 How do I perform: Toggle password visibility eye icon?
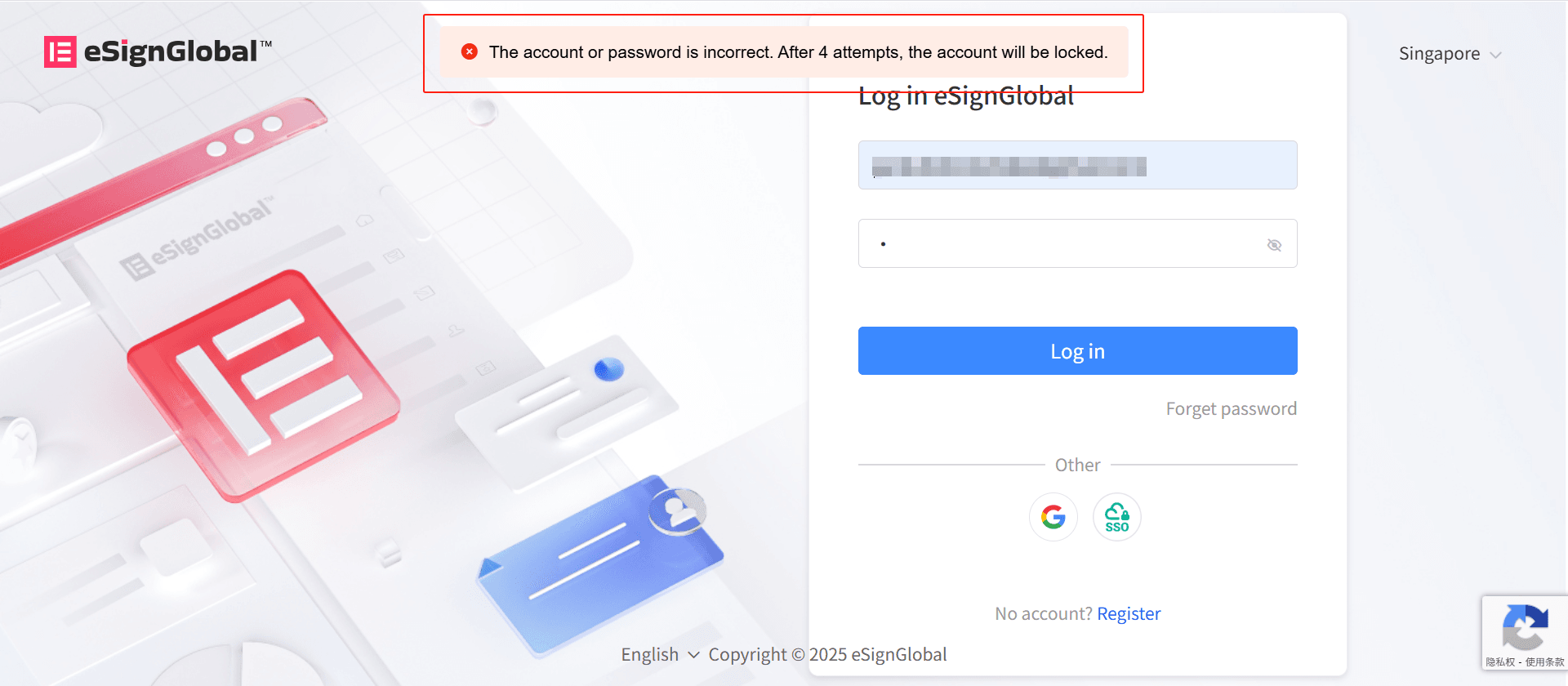1274,244
